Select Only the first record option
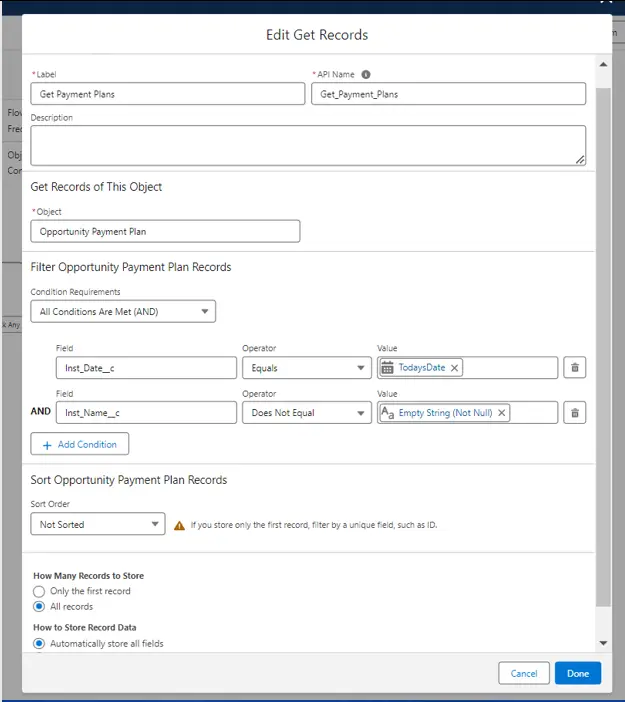The width and height of the screenshot is (625, 702). tap(39, 591)
